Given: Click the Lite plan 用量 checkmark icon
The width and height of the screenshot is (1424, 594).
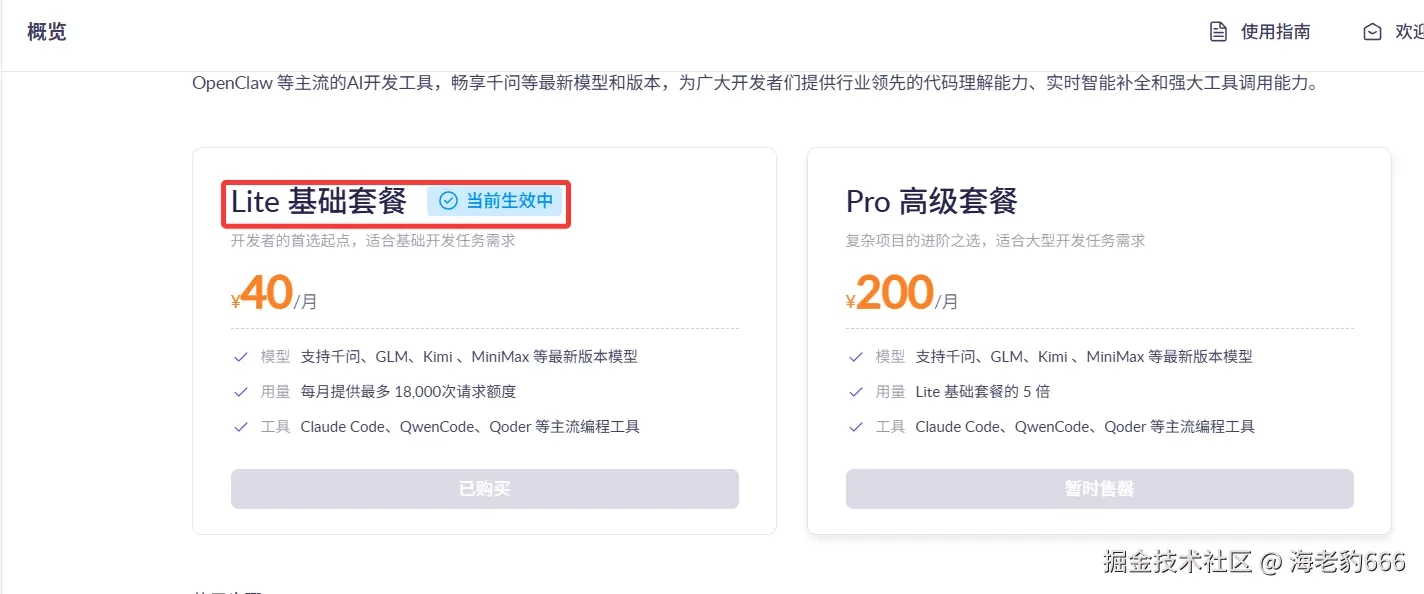Looking at the screenshot, I should (240, 392).
